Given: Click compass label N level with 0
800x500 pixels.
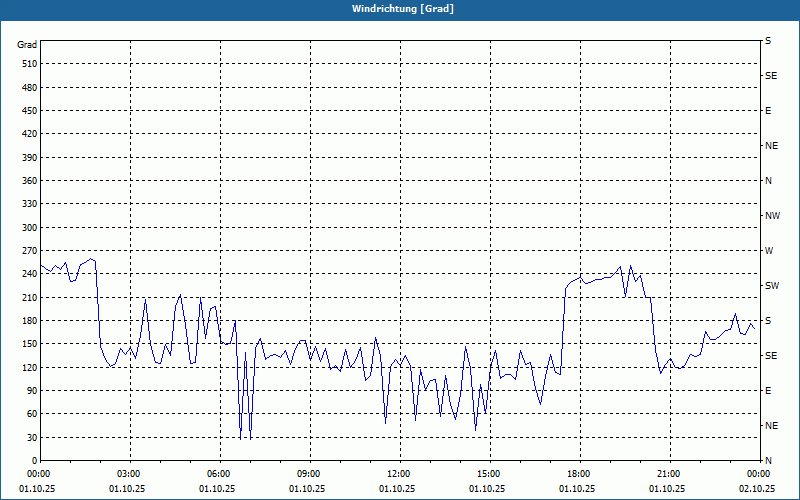Looking at the screenshot, I should [x=769, y=461].
